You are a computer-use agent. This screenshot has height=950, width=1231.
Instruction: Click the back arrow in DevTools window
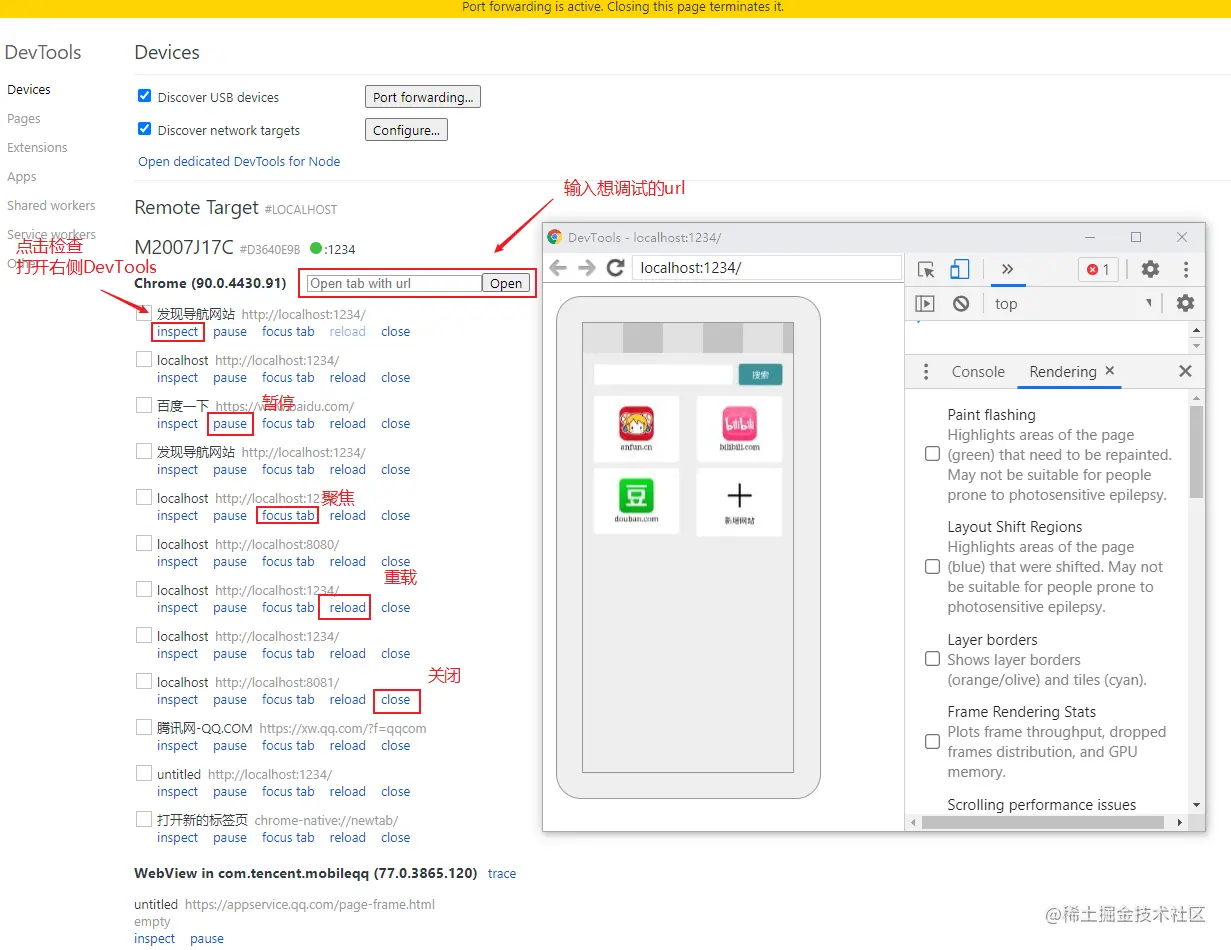(x=558, y=268)
